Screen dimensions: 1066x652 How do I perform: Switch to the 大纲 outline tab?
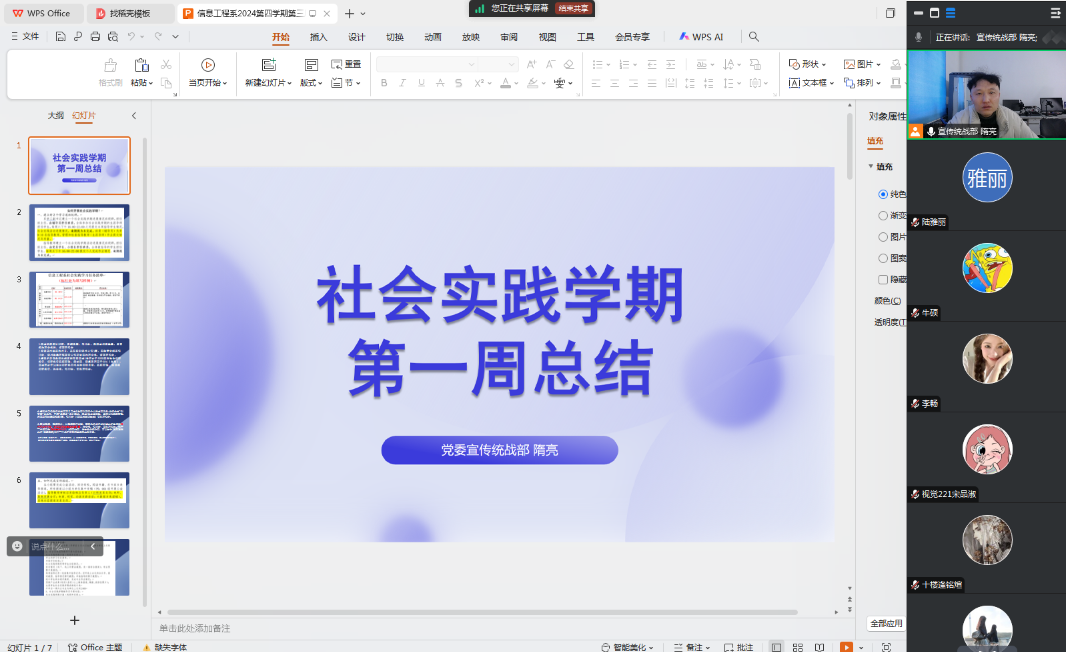pos(55,116)
